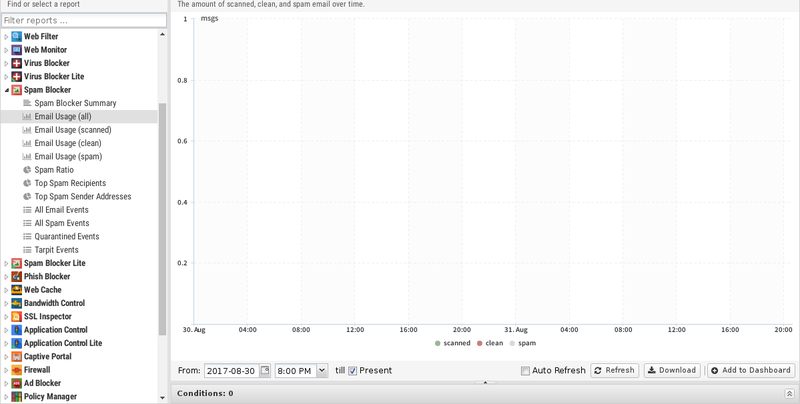This screenshot has height=404, width=800.
Task: Click the Filter reports input field
Action: click(84, 20)
